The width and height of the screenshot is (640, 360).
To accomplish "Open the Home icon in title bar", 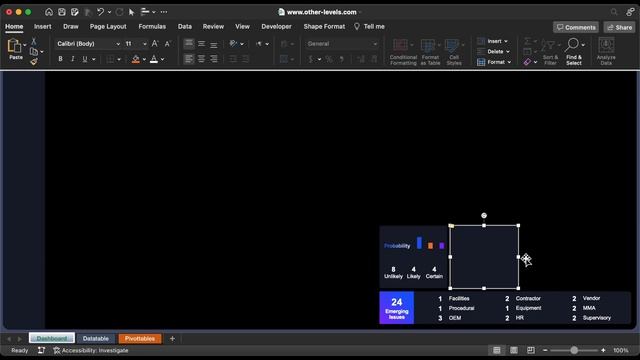I will [x=49, y=12].
